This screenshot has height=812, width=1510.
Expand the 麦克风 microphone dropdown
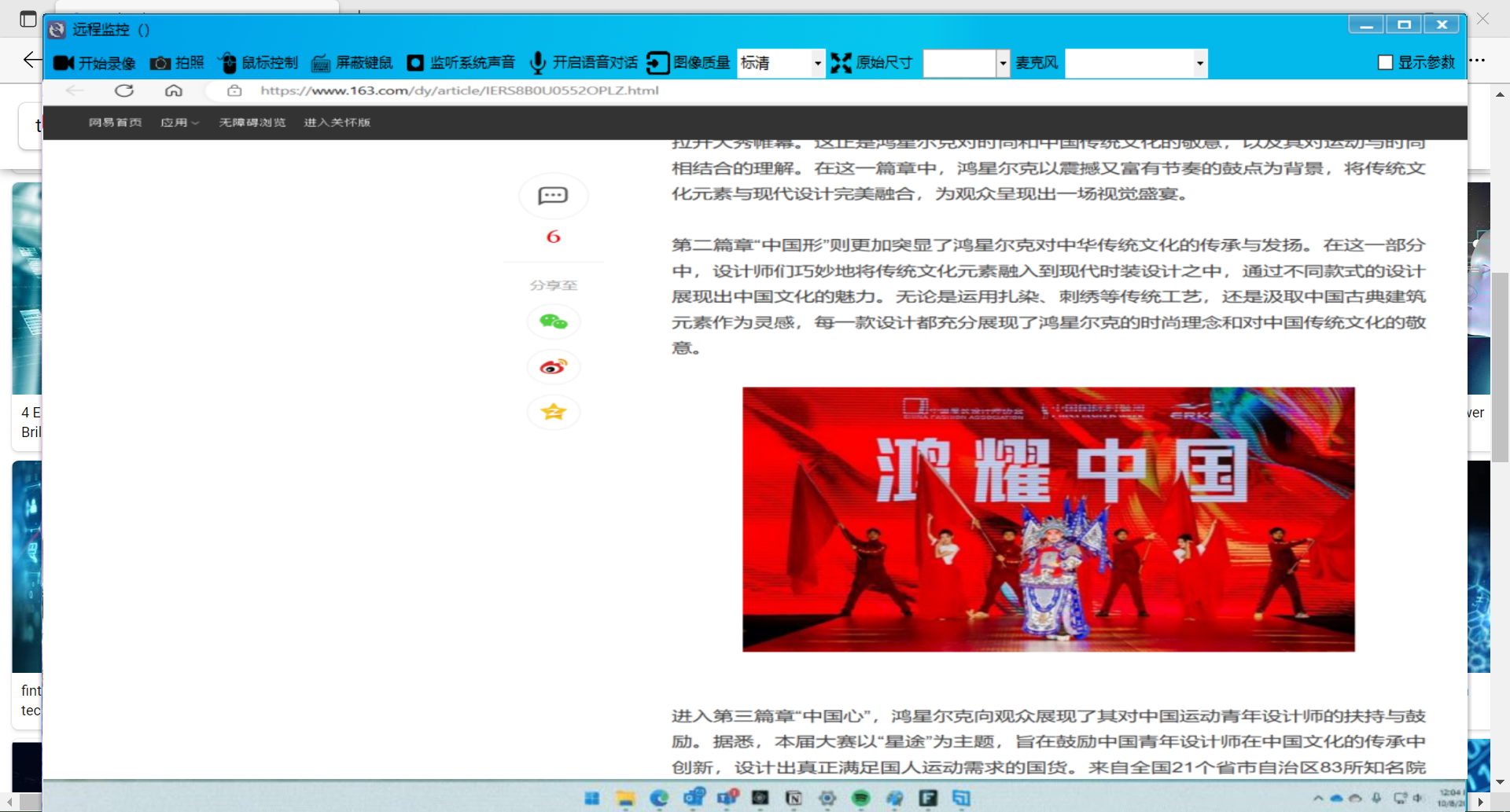[x=1199, y=63]
